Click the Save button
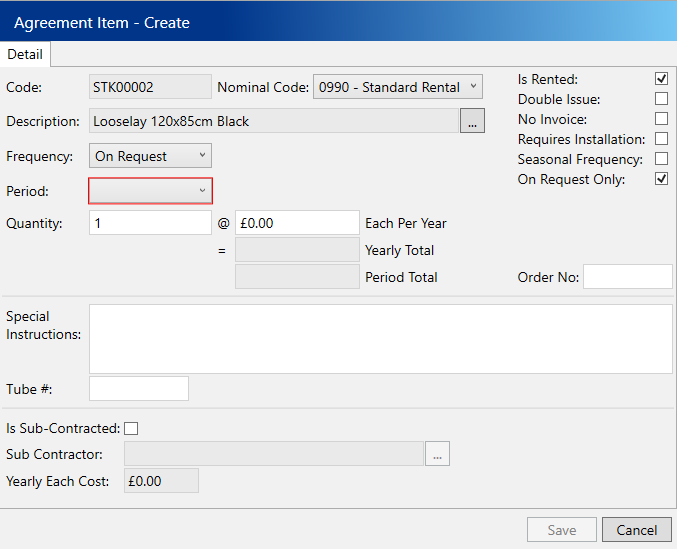Viewport: 677px width, 549px height. tap(562, 530)
